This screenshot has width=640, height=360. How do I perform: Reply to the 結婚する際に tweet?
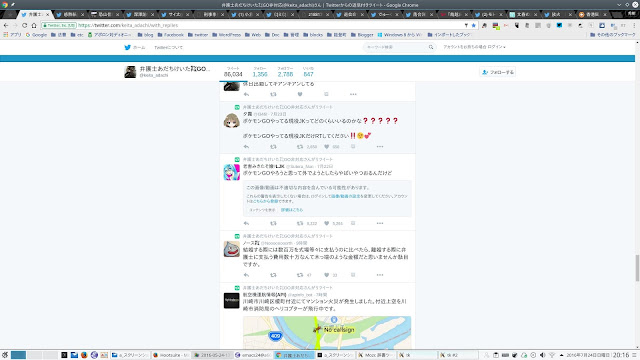click(246, 275)
